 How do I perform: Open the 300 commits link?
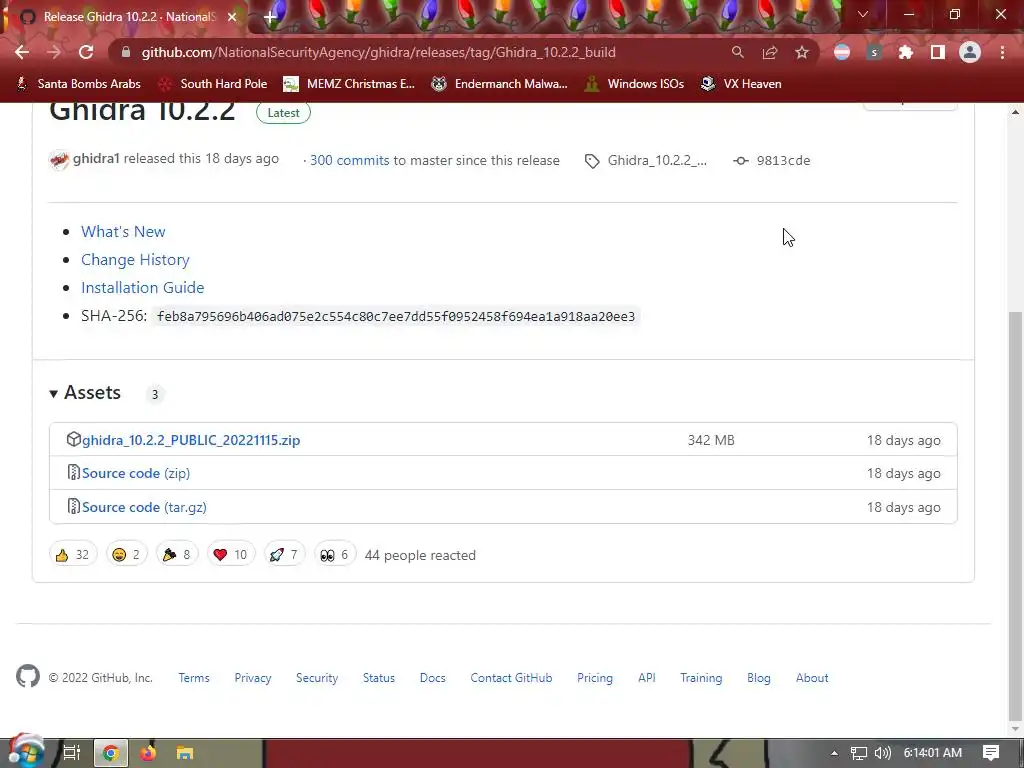coord(349,161)
